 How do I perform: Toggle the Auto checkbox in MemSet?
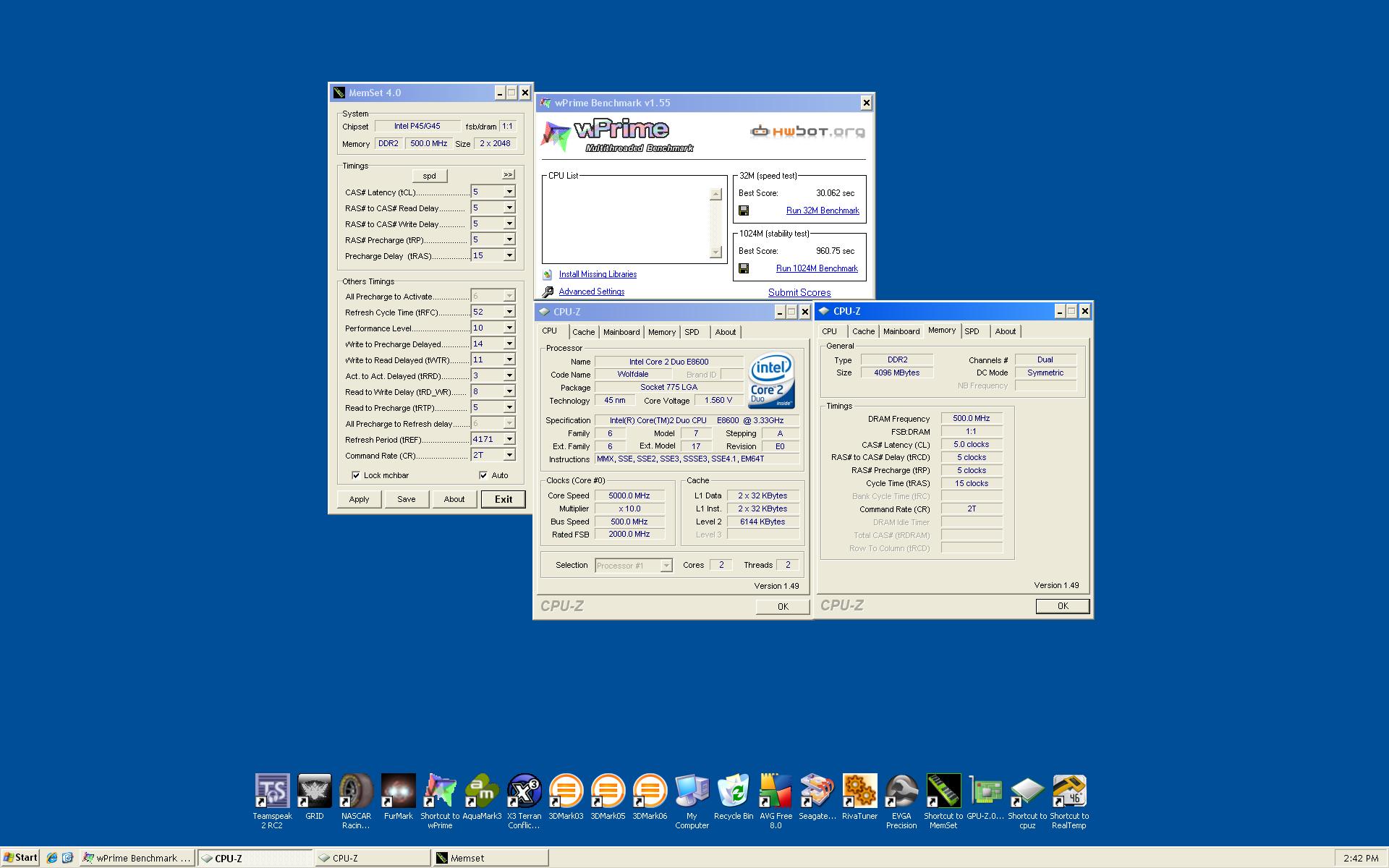coord(483,475)
